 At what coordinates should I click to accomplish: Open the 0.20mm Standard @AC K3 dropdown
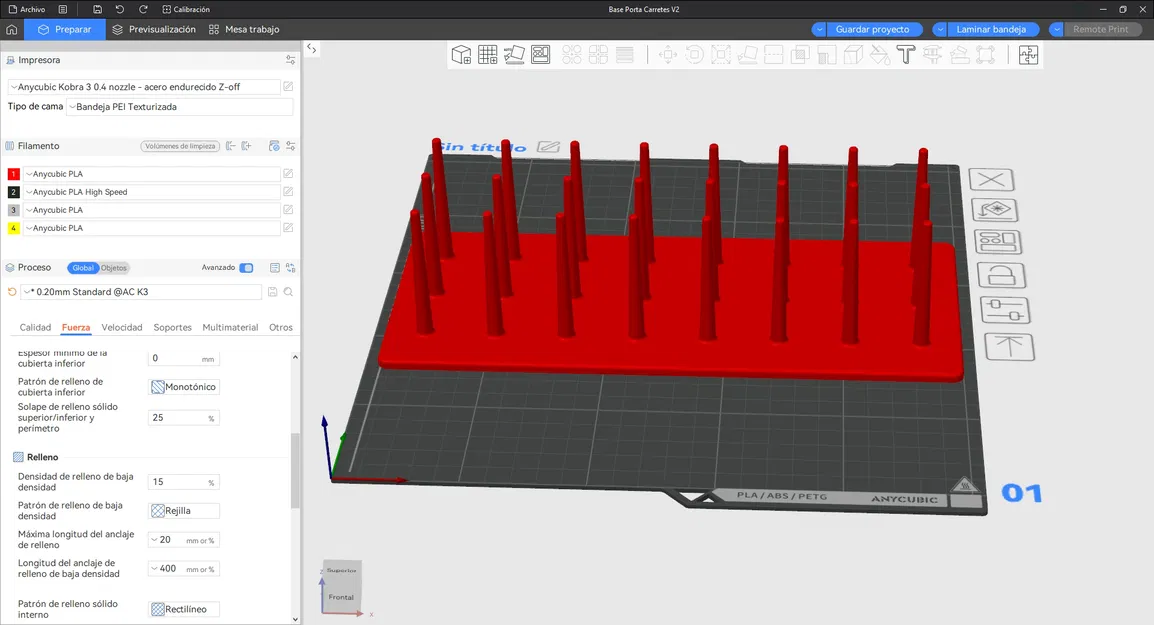141,292
